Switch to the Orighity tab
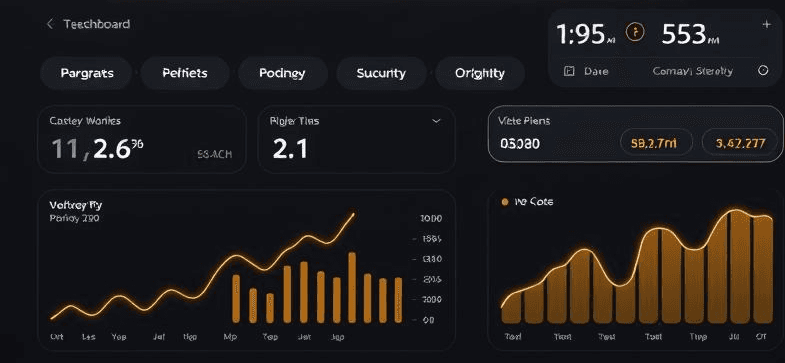The height and width of the screenshot is (363, 785). coord(480,73)
